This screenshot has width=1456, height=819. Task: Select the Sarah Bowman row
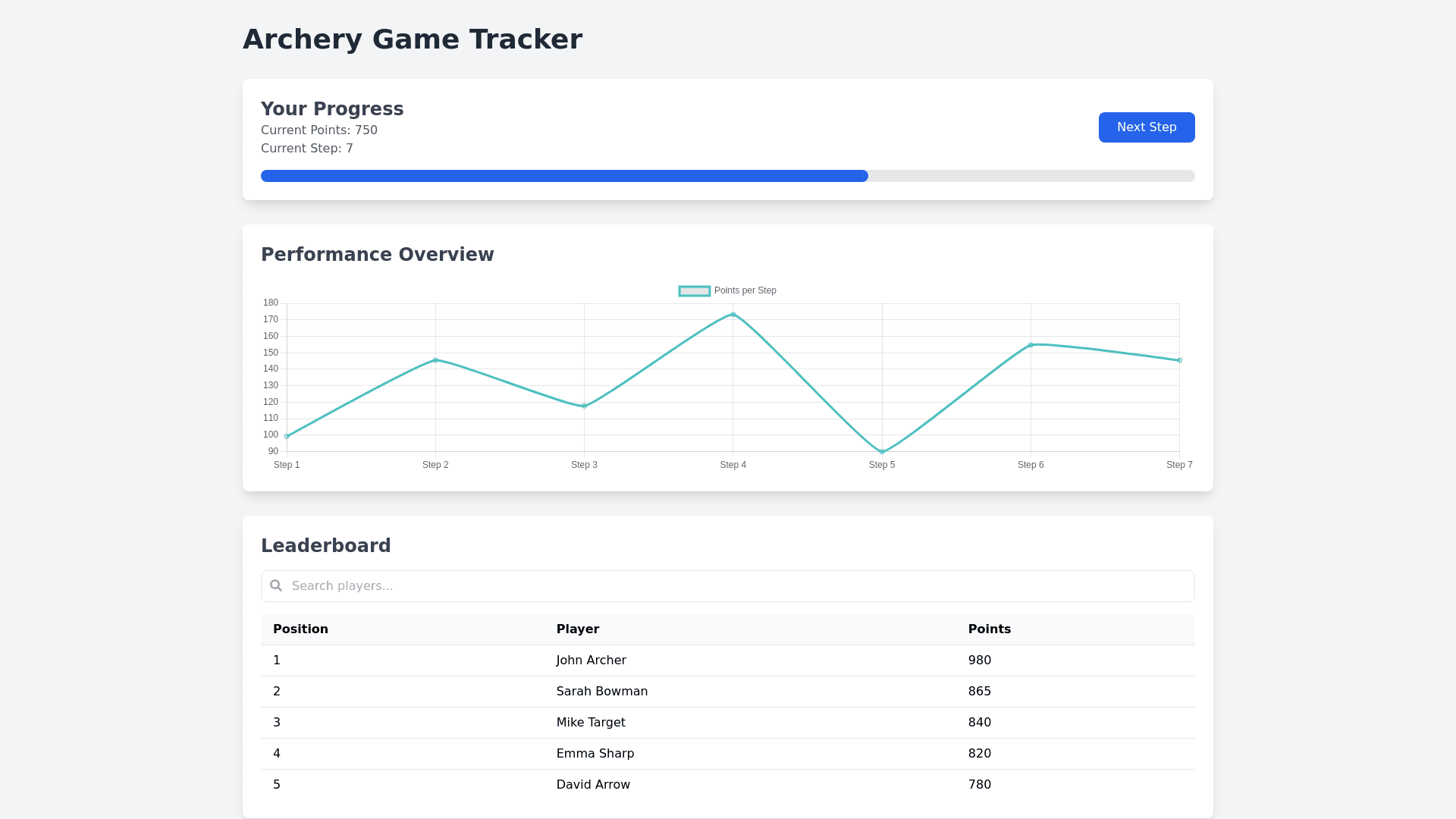[601, 692]
